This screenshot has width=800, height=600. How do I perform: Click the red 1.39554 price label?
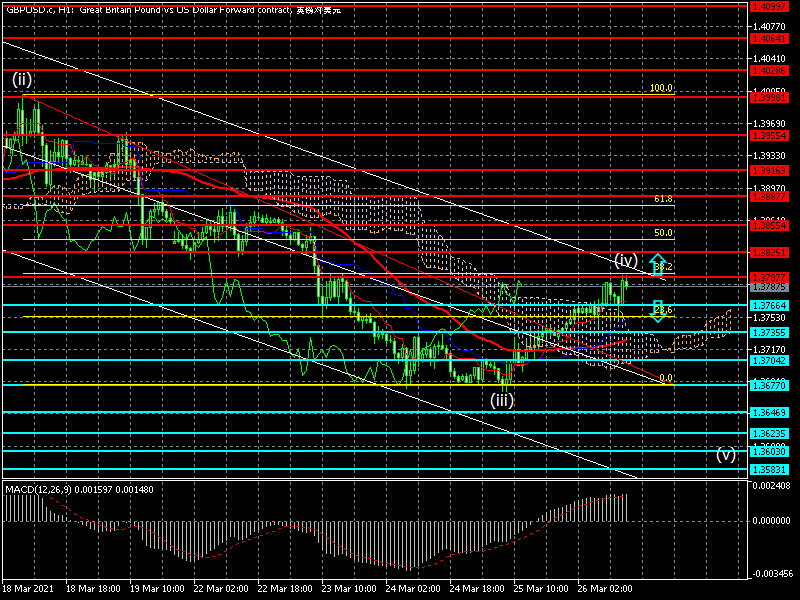coord(769,136)
